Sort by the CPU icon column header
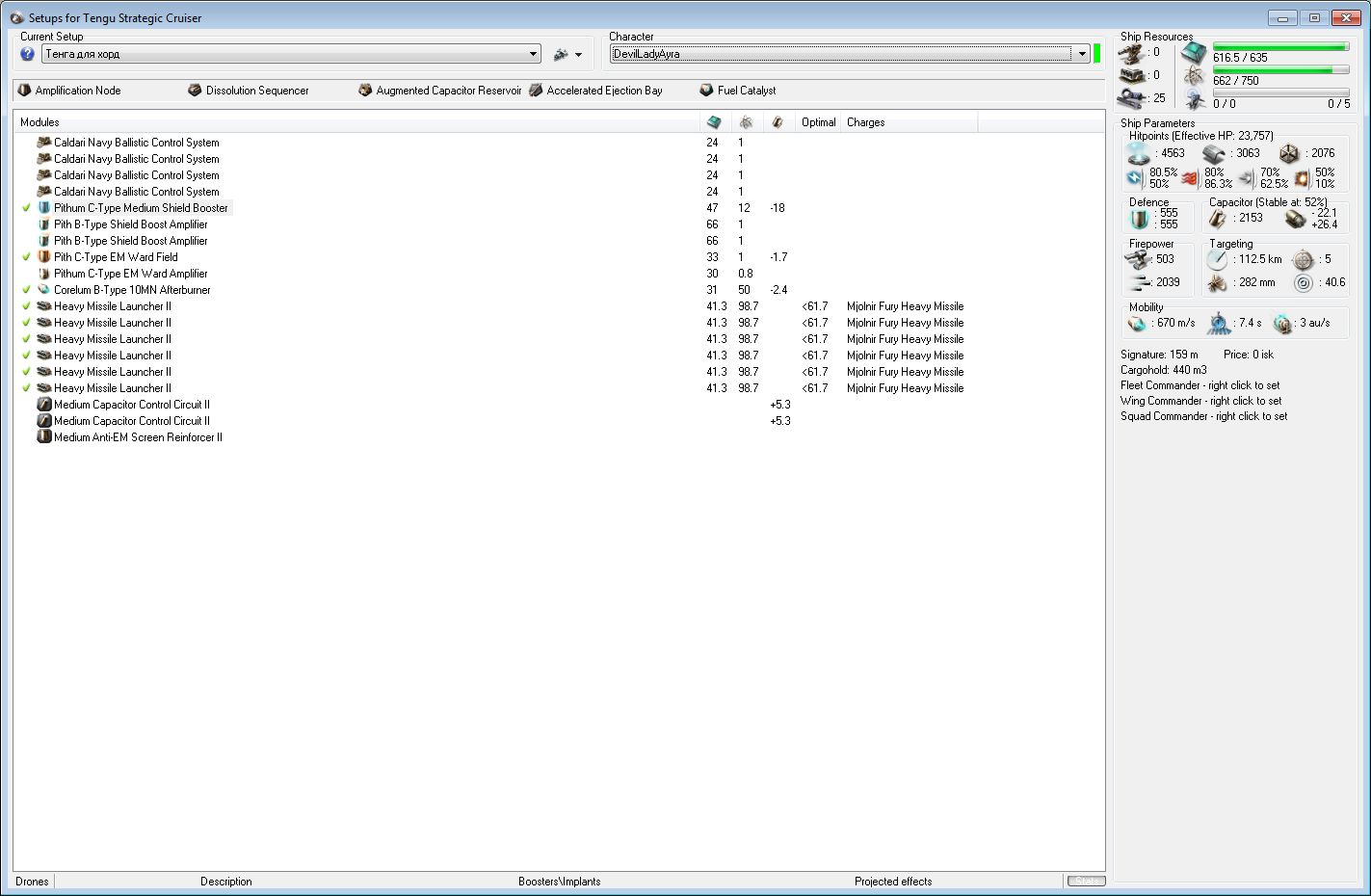Image resolution: width=1371 pixels, height=896 pixels. coord(714,122)
